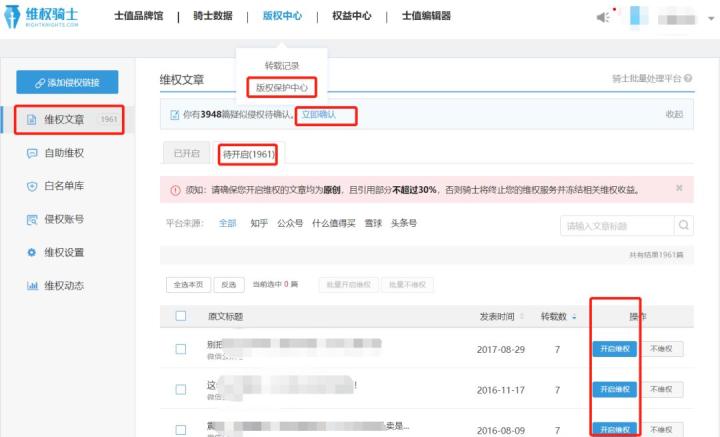Click 开启维权 for the 2016-08-09 article
This screenshot has width=720, height=437.
pos(615,429)
